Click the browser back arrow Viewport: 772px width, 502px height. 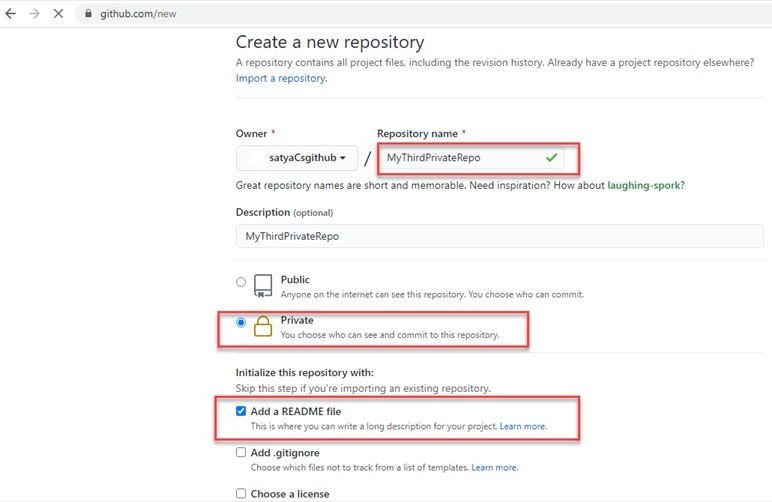[11, 14]
